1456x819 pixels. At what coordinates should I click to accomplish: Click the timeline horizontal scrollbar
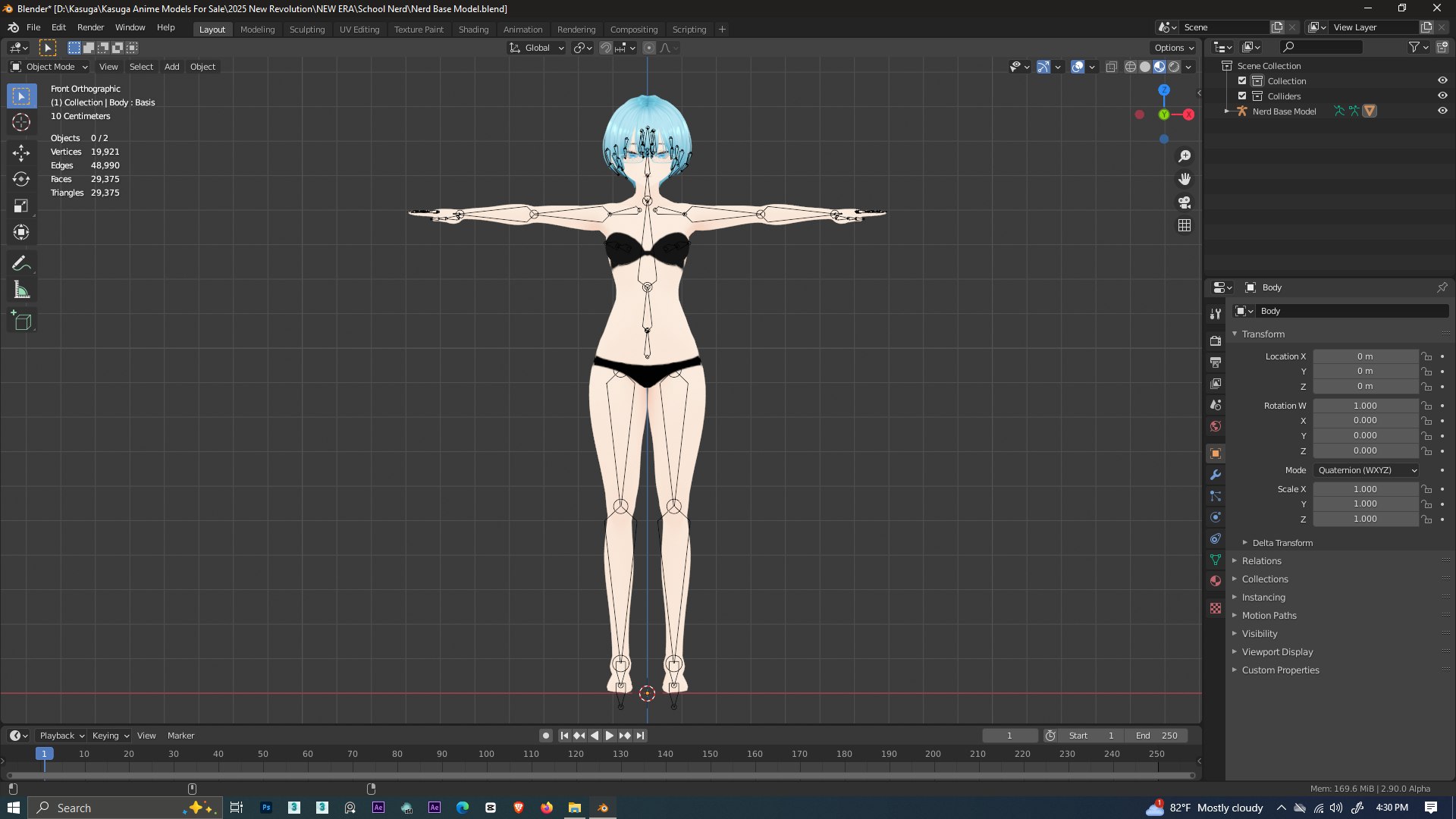(601, 776)
